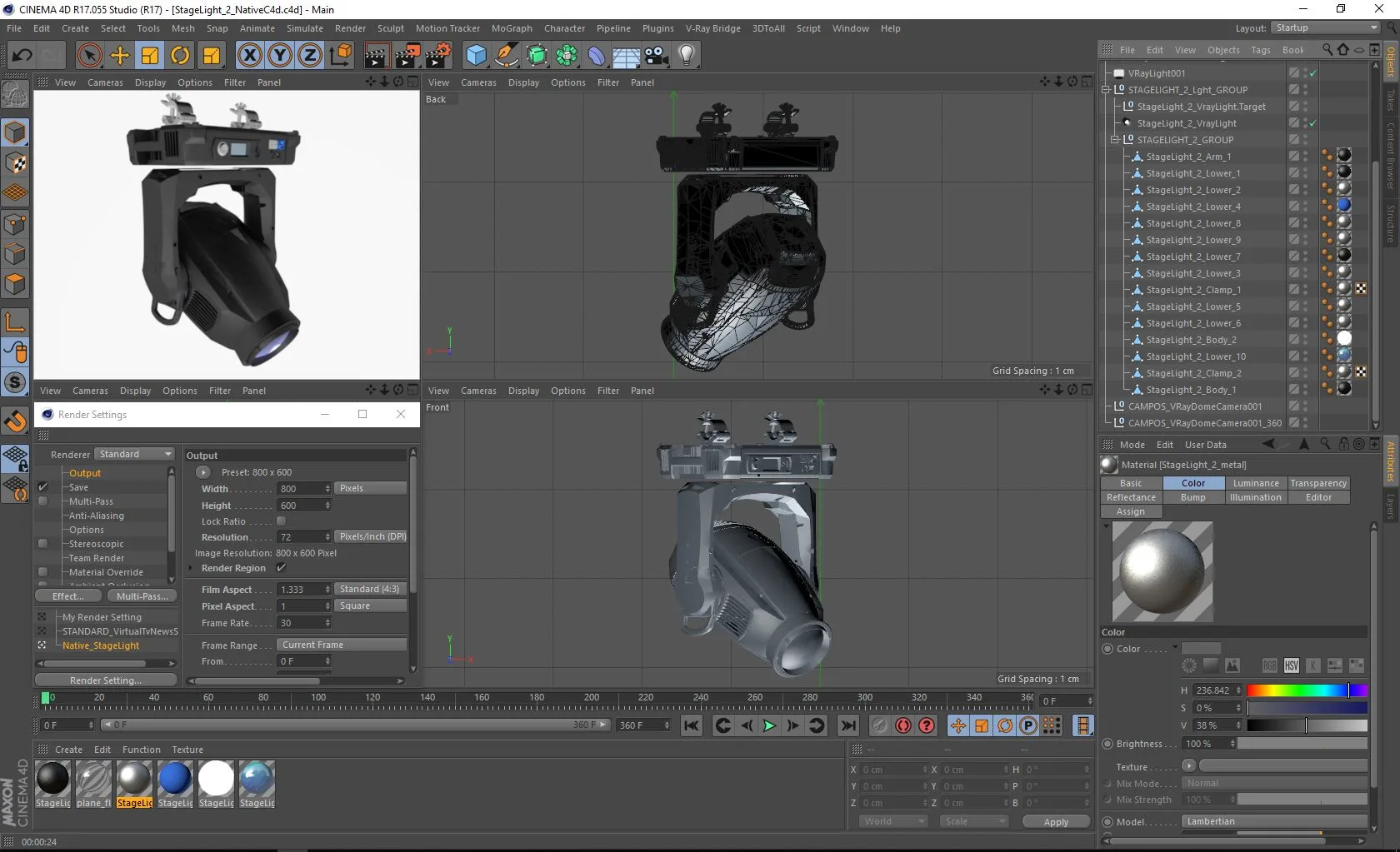1400x852 pixels.
Task: Click the hue color slider
Action: pyautogui.click(x=1306, y=690)
